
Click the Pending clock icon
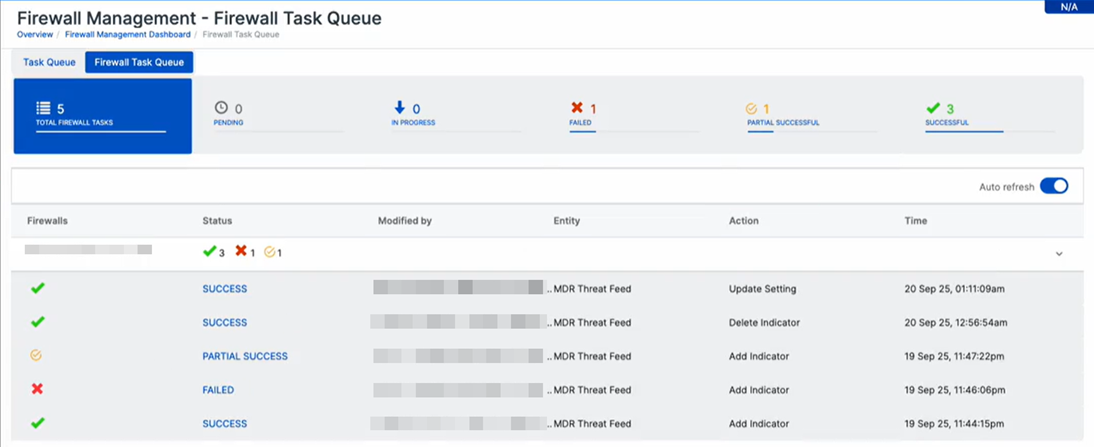[x=221, y=108]
